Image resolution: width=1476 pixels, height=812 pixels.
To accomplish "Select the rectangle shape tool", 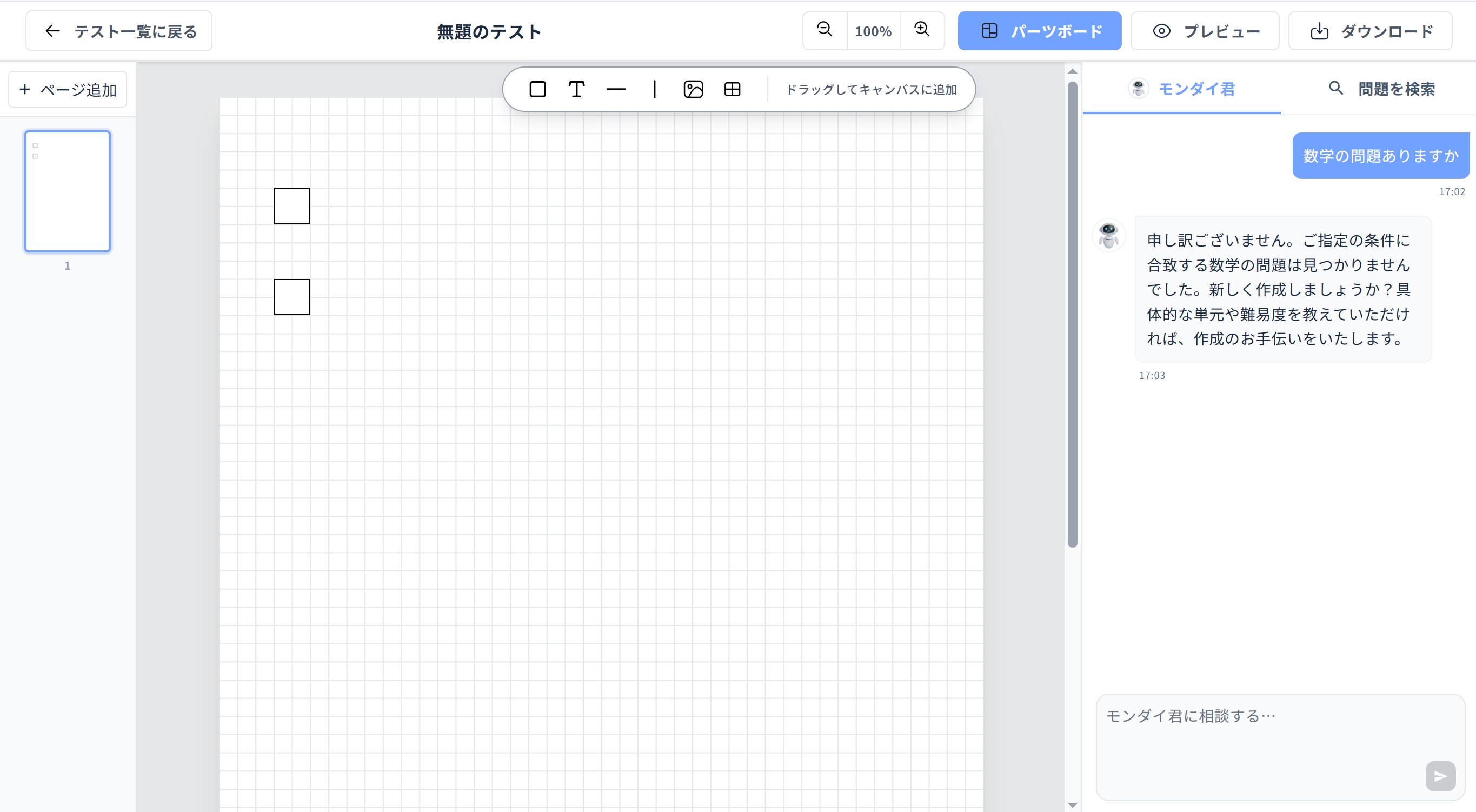I will 537,89.
